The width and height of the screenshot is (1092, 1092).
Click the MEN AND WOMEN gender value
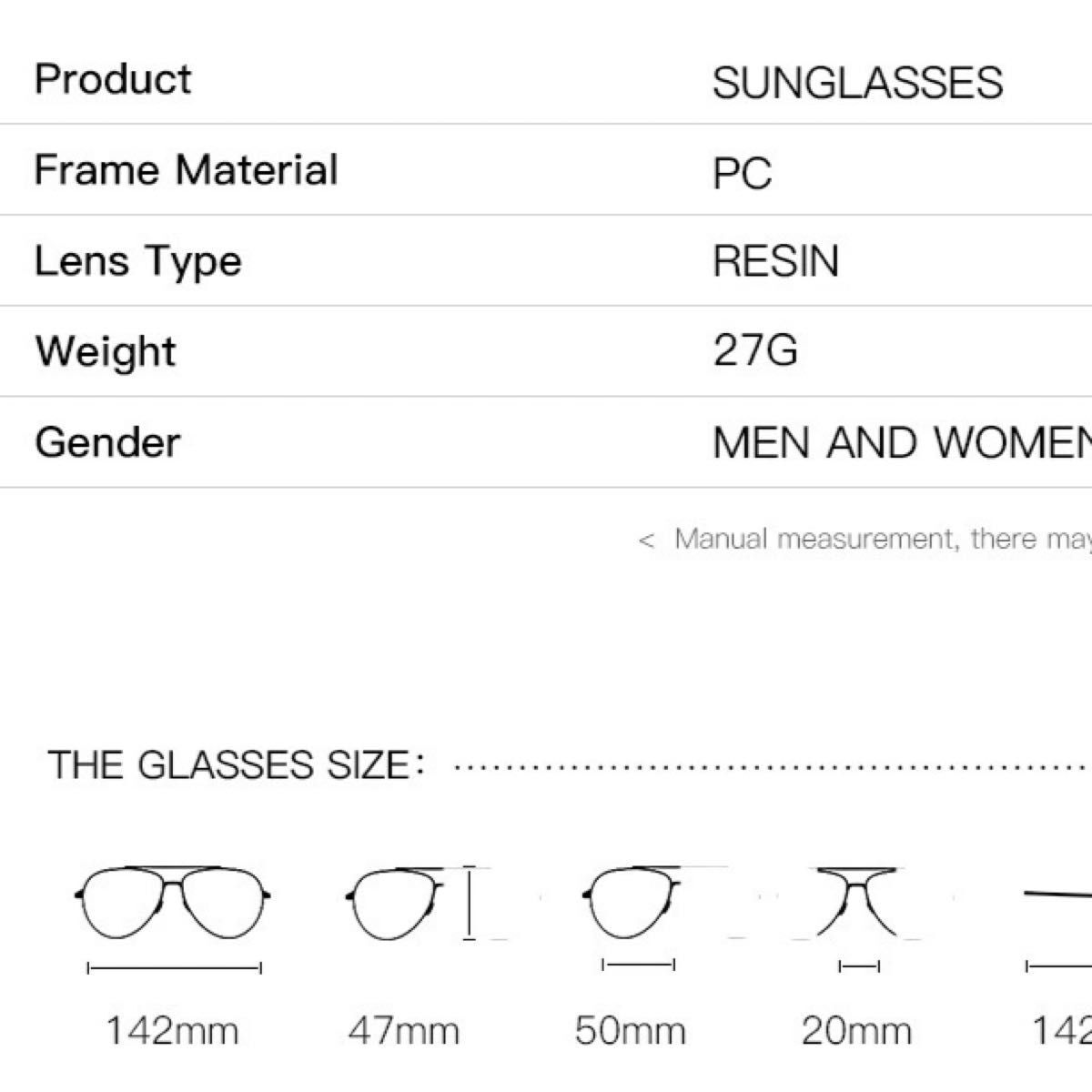(x=901, y=443)
